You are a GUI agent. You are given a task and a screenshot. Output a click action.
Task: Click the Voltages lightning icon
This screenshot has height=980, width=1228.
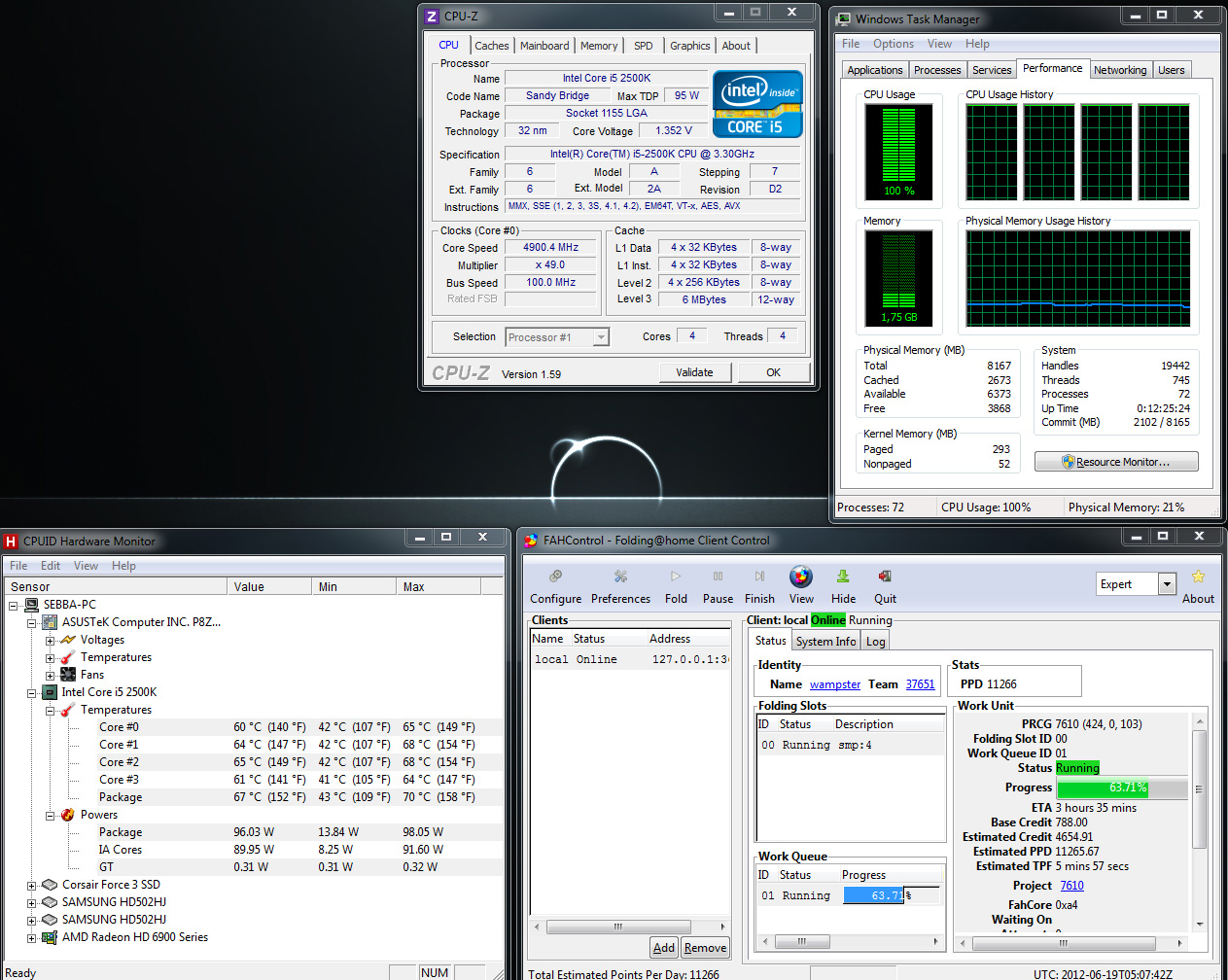68,640
